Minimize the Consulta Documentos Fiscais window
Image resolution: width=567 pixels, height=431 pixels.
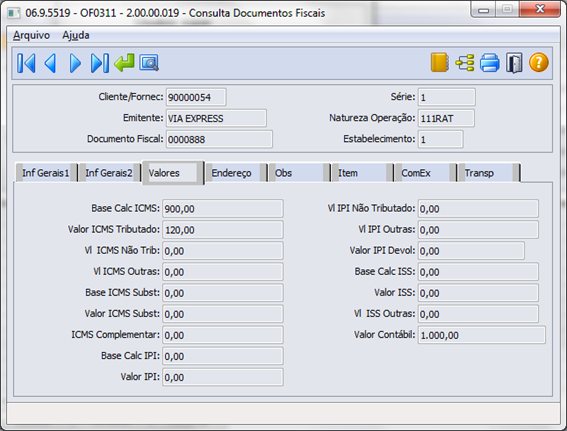tap(483, 9)
